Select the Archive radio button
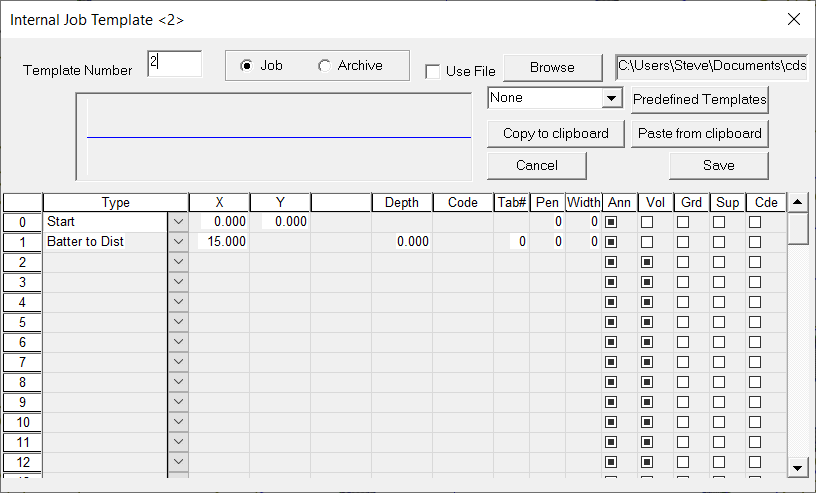This screenshot has height=493, width=816. [x=324, y=66]
